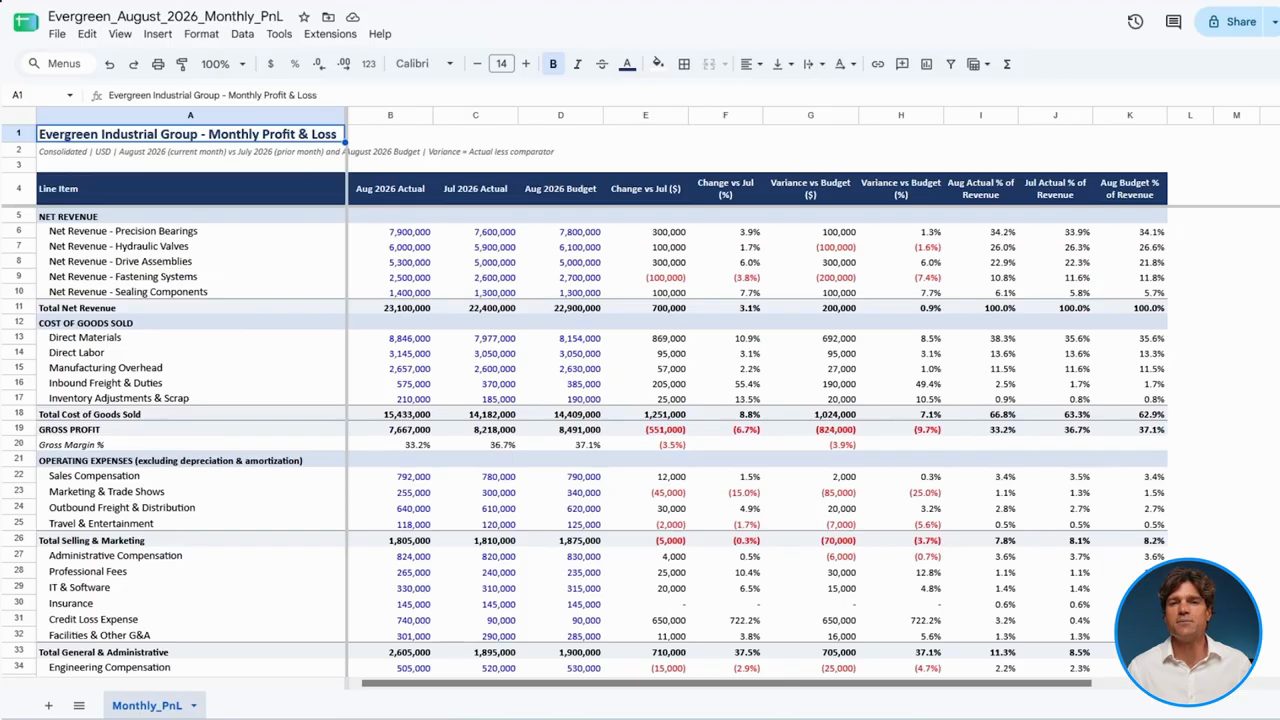
Task: Click the Share button
Action: tap(1232, 21)
